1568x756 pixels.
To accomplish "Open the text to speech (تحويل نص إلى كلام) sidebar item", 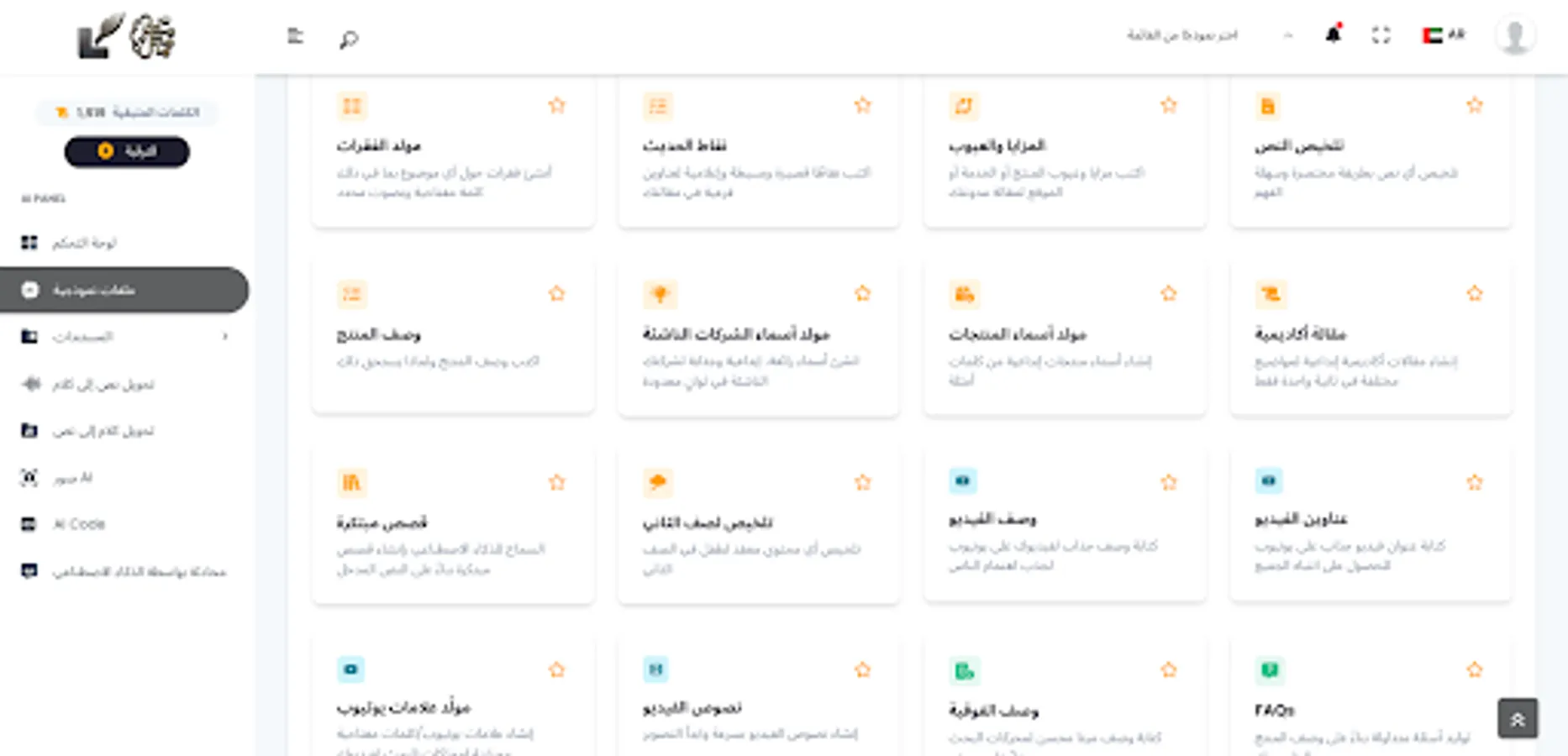I will [x=103, y=384].
